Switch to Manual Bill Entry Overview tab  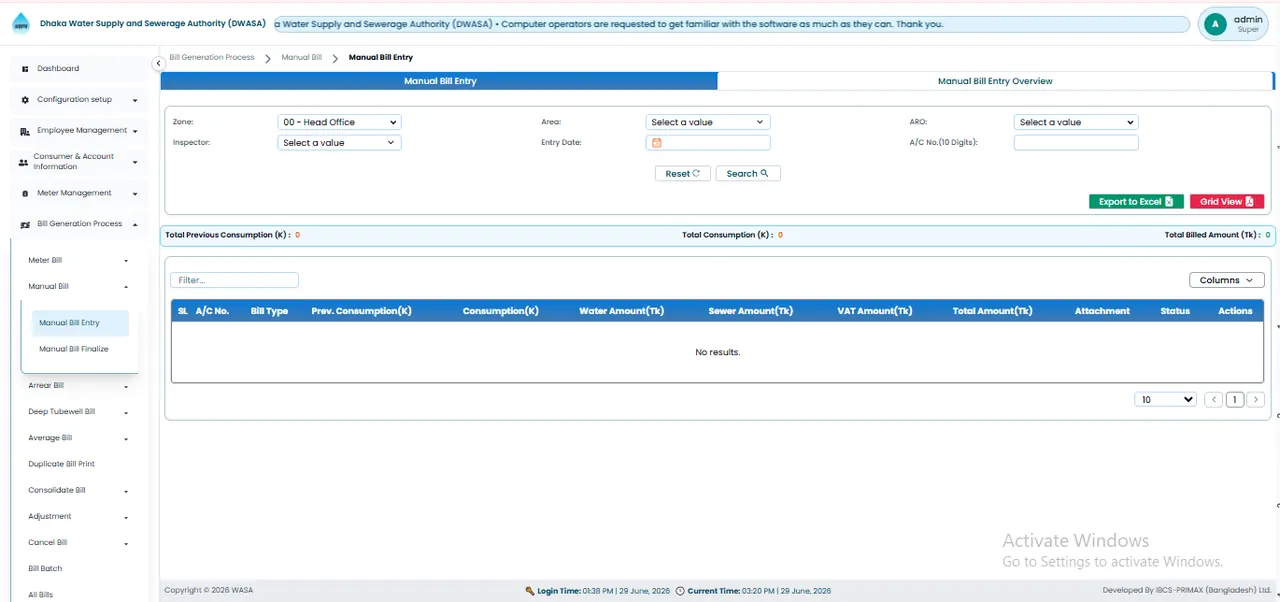point(995,81)
